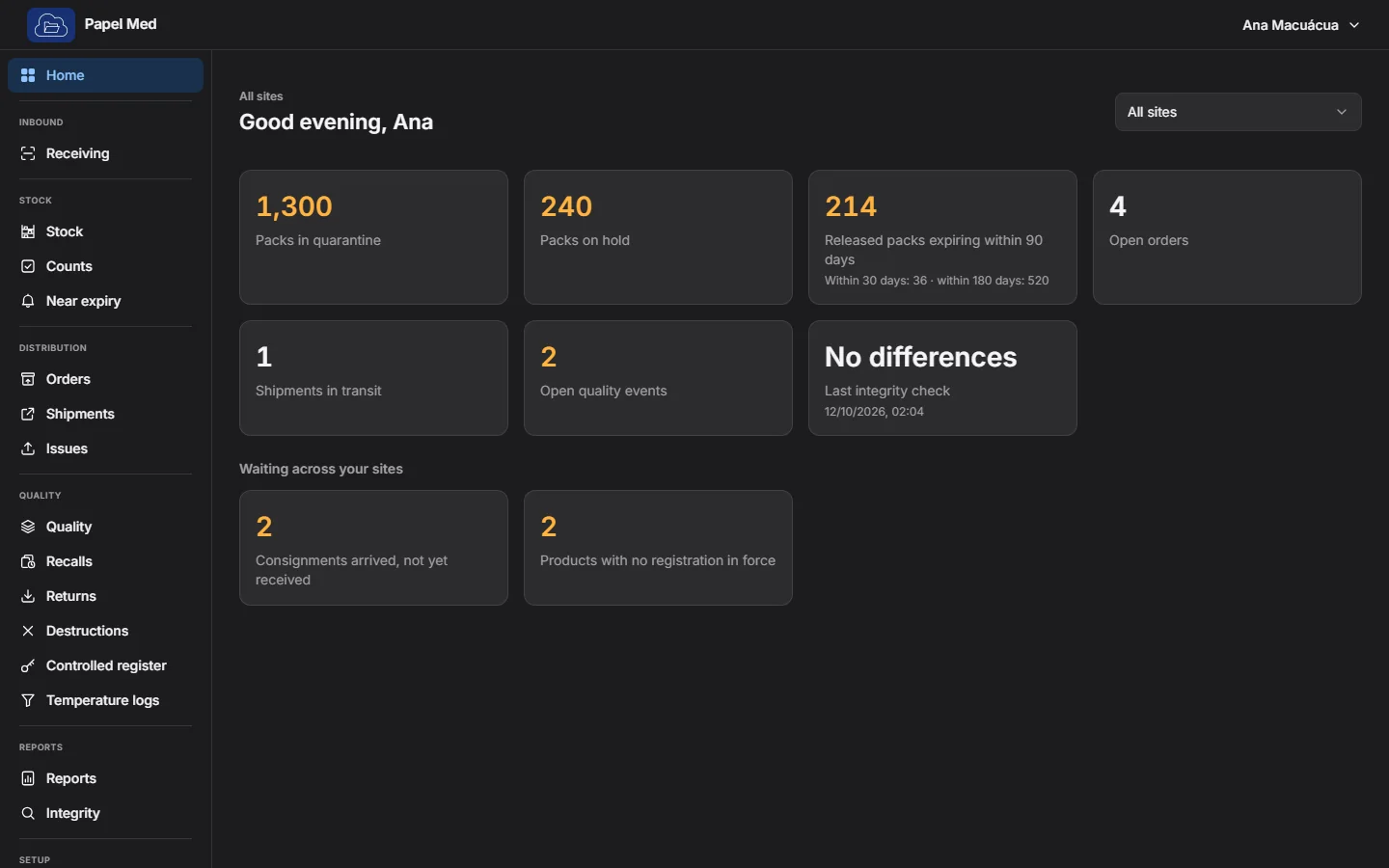The width and height of the screenshot is (1389, 868).
Task: Click the Returns download icon
Action: [28, 596]
